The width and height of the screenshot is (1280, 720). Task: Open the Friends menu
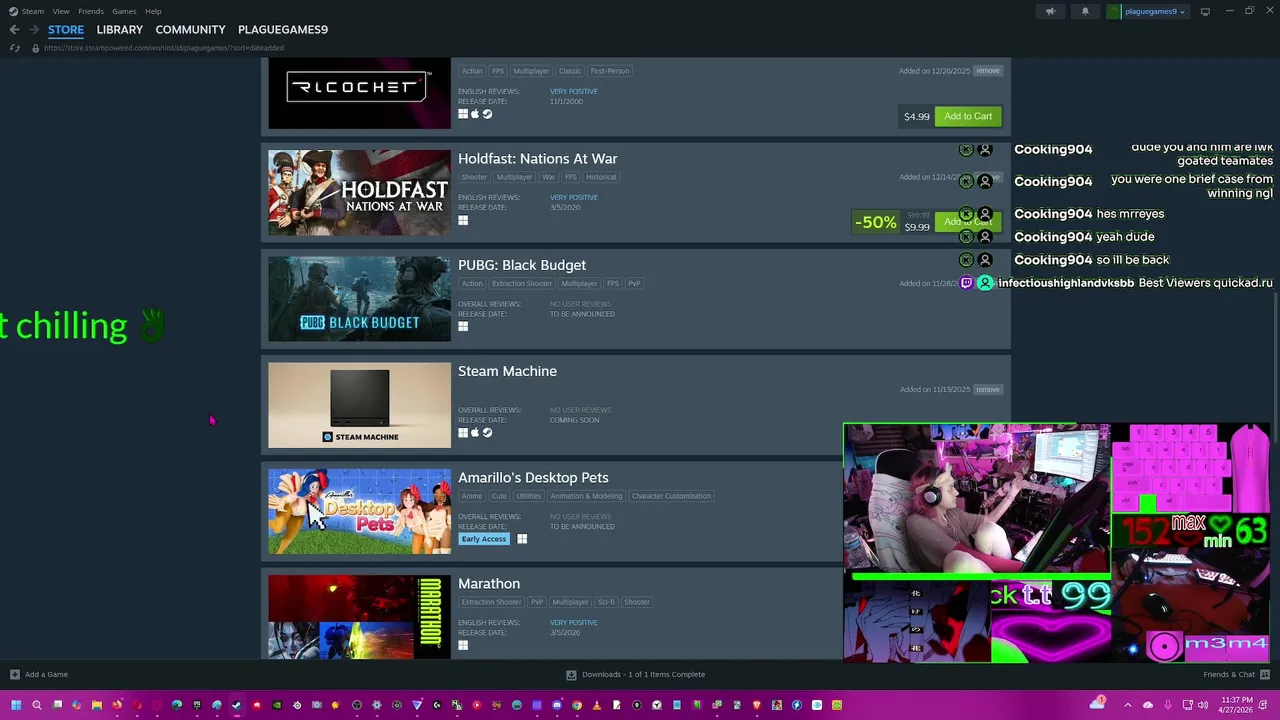(x=91, y=12)
